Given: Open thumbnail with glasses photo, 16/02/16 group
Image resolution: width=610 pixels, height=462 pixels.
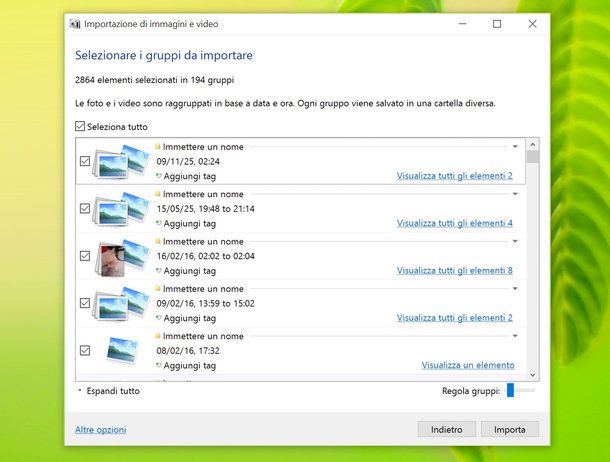Looking at the screenshot, I should (121, 256).
